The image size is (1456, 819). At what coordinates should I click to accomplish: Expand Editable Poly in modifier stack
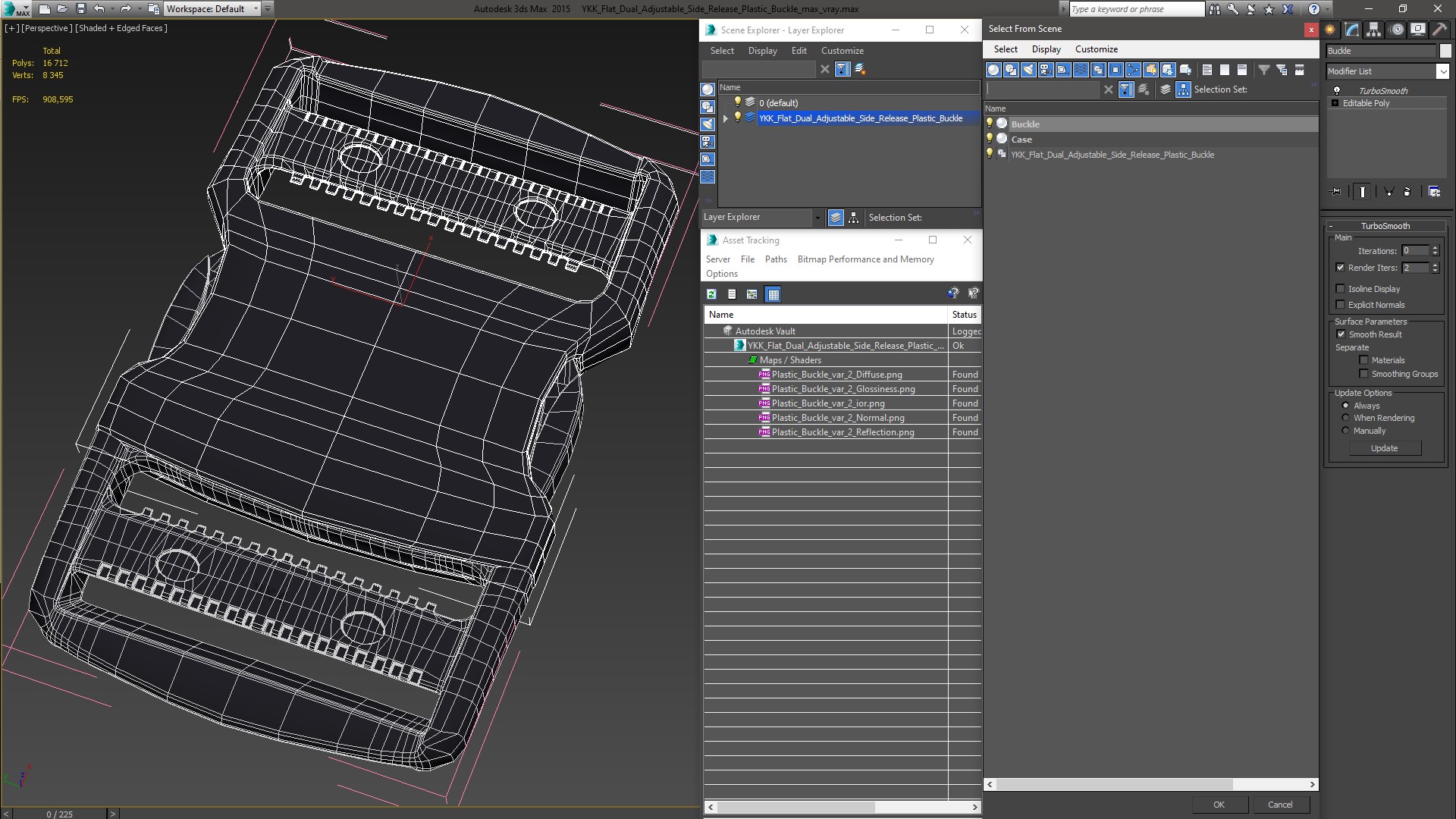tap(1335, 103)
